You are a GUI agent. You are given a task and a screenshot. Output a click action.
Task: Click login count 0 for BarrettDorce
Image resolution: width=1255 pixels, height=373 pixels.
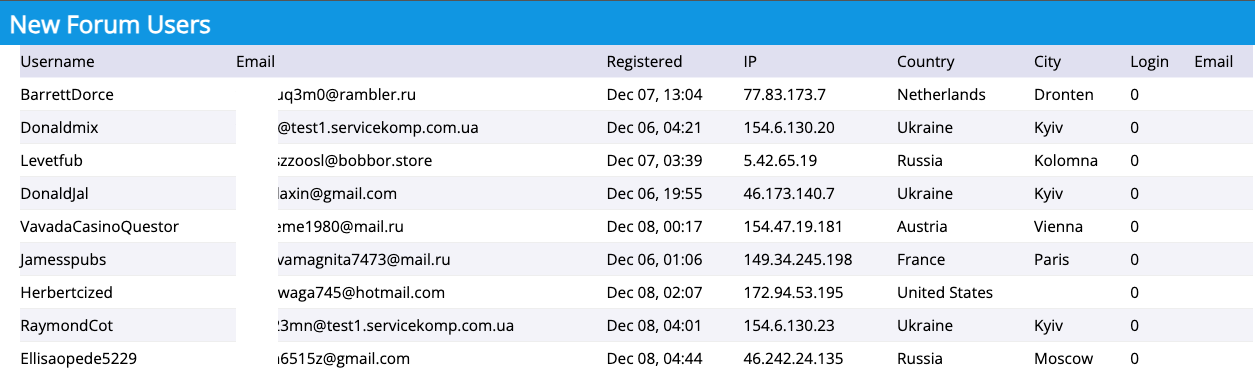pos(1134,95)
